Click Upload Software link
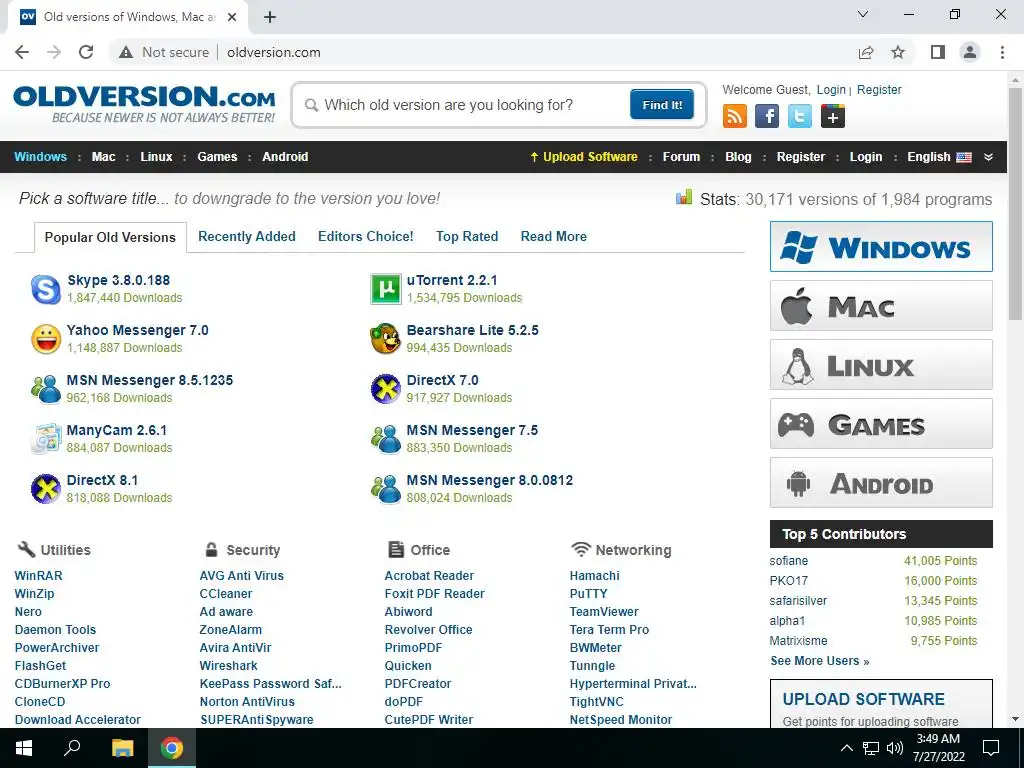Viewport: 1024px width, 768px height. pos(584,157)
